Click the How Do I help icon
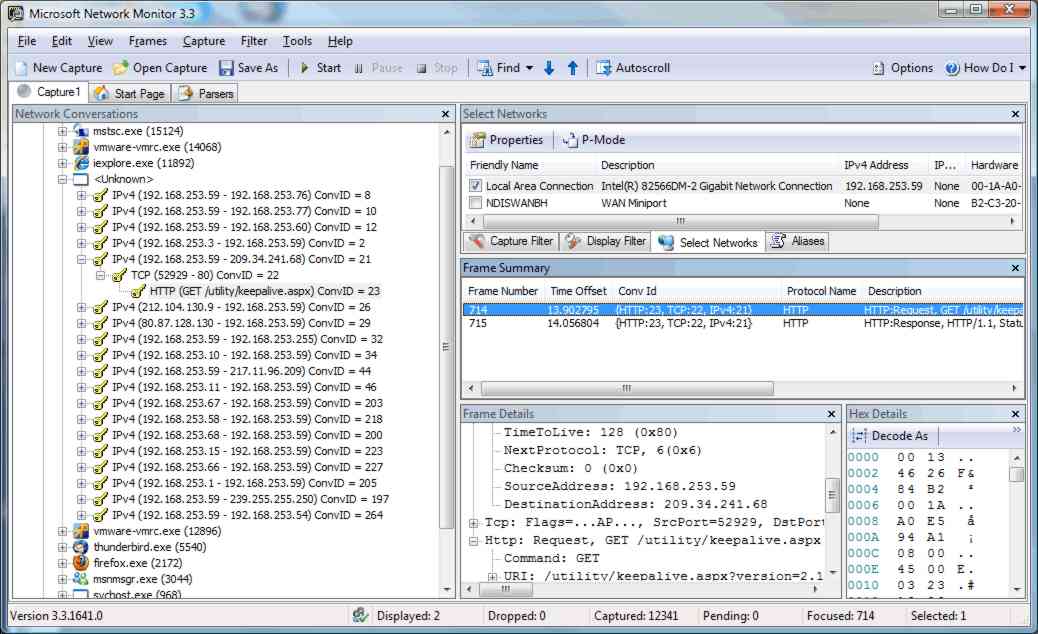1038x634 pixels. coord(952,68)
